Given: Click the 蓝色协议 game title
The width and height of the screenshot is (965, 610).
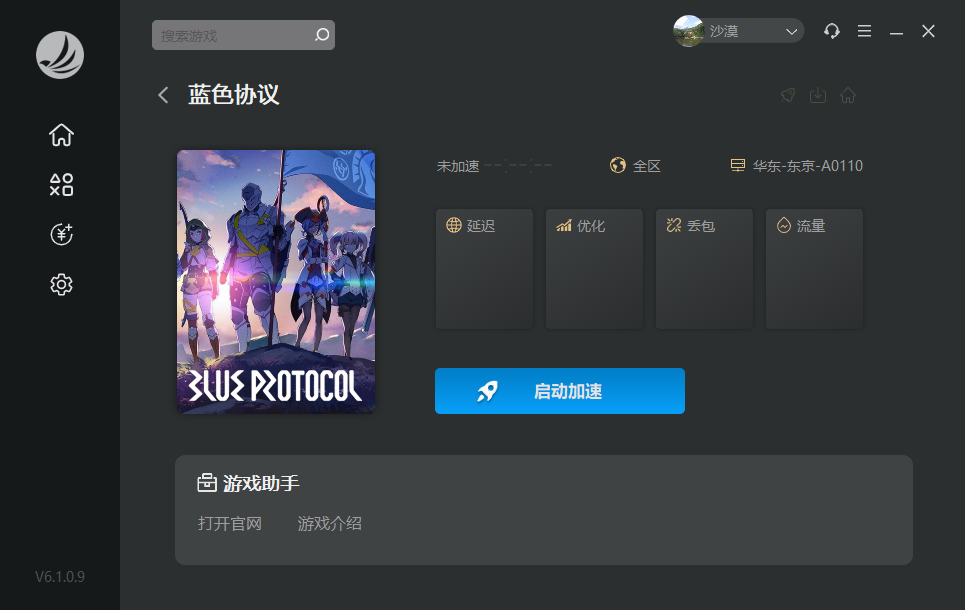Looking at the screenshot, I should point(234,95).
